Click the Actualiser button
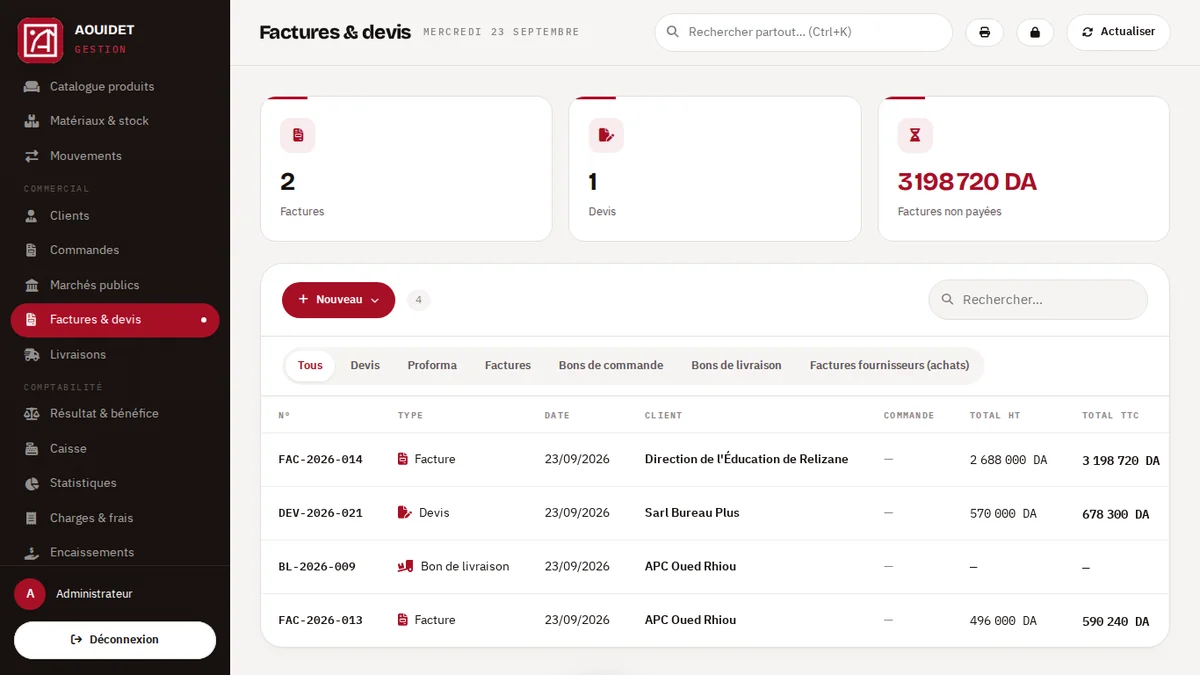This screenshot has height=675, width=1200. (1118, 32)
